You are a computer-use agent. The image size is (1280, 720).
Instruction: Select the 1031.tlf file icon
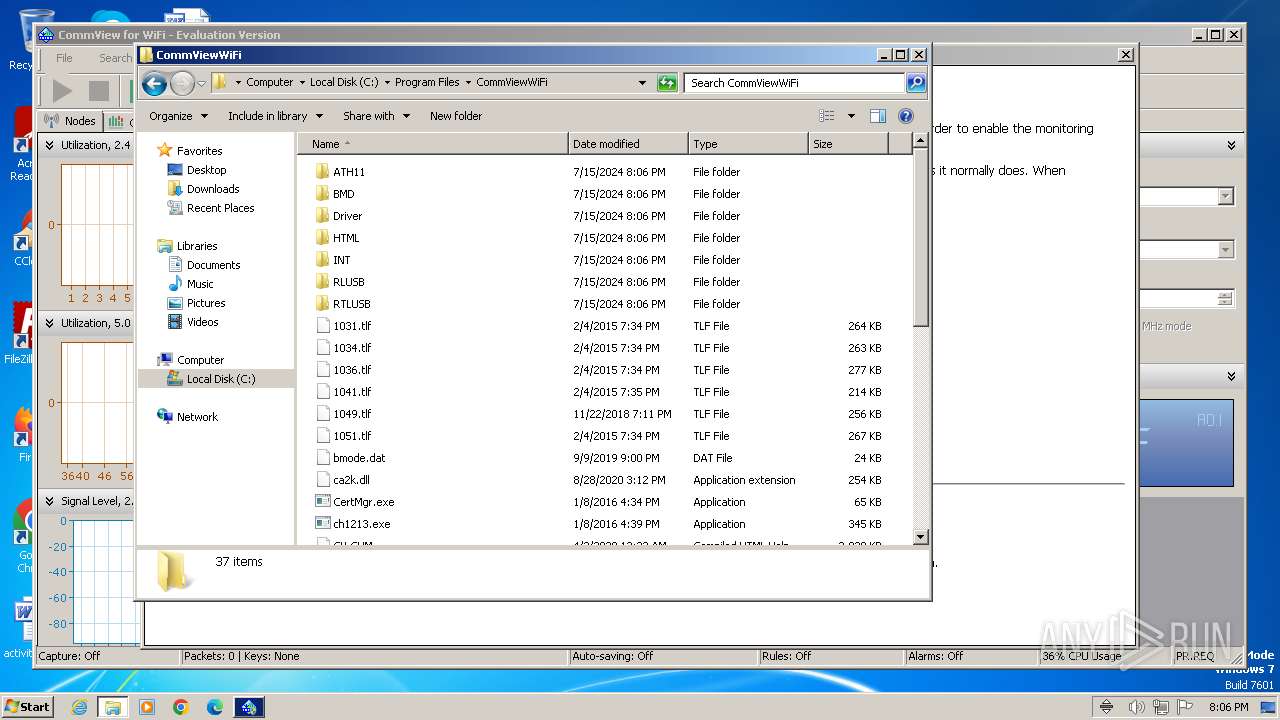[322, 326]
